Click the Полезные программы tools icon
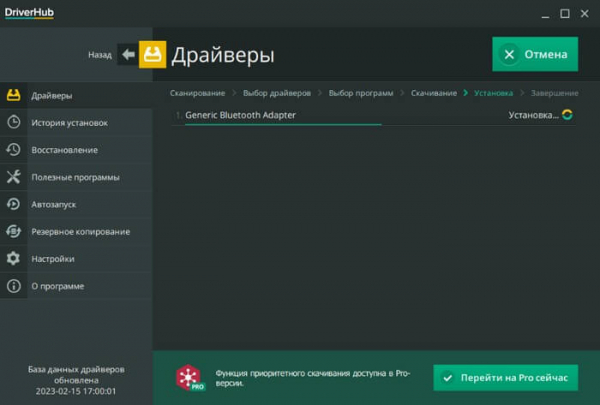 click(x=13, y=176)
